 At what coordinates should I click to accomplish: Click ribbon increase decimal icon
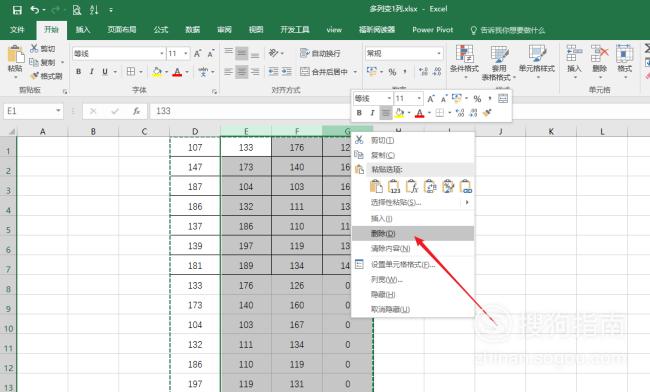[x=423, y=72]
